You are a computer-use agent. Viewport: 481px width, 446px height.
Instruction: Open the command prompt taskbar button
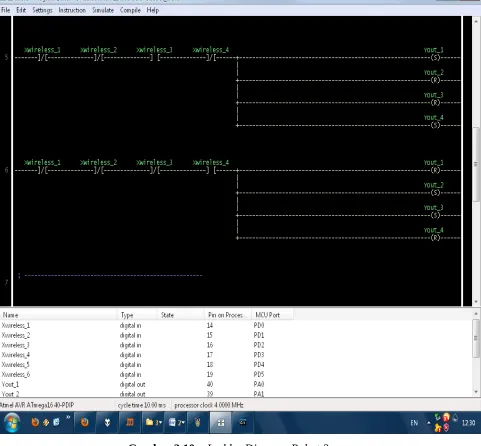[243, 423]
